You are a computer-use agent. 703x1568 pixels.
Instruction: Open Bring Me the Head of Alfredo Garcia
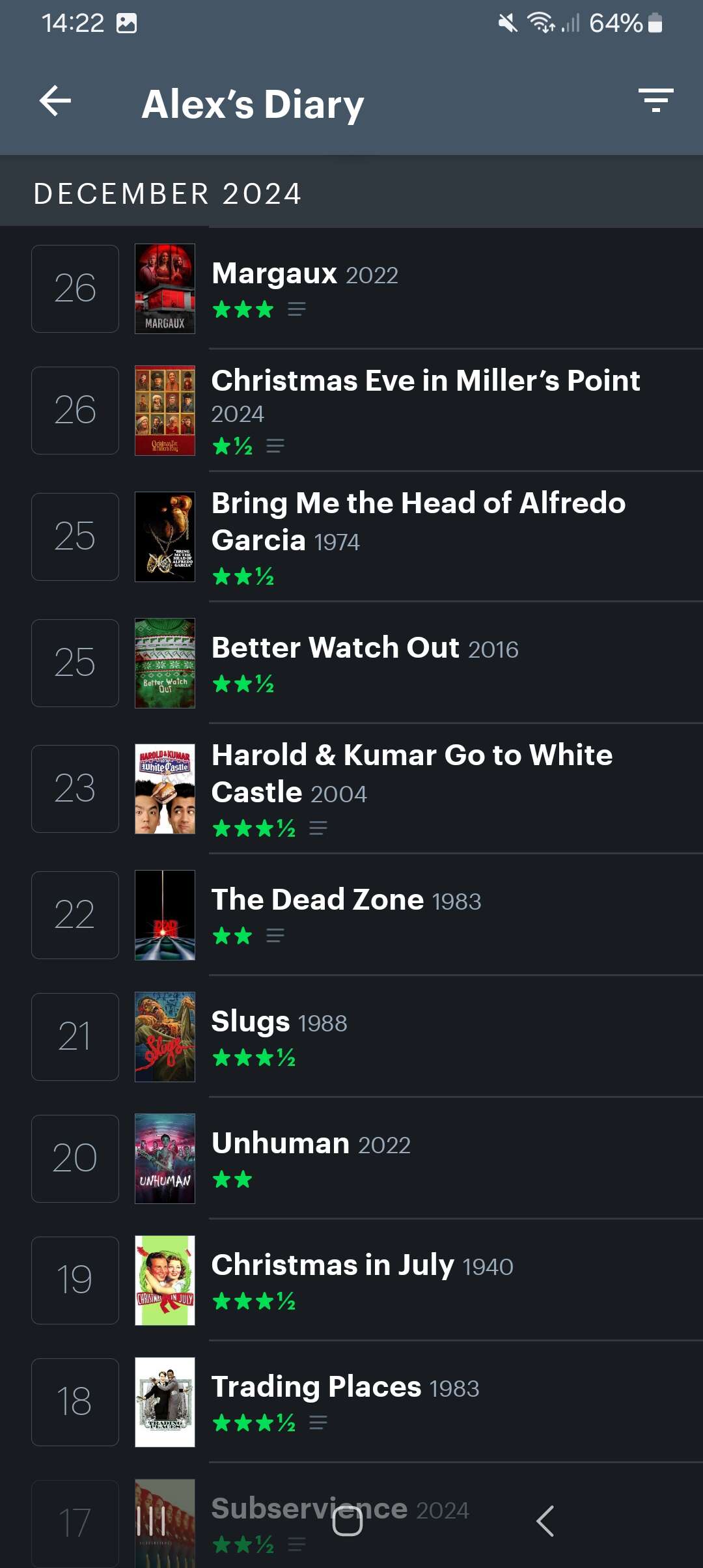(418, 521)
